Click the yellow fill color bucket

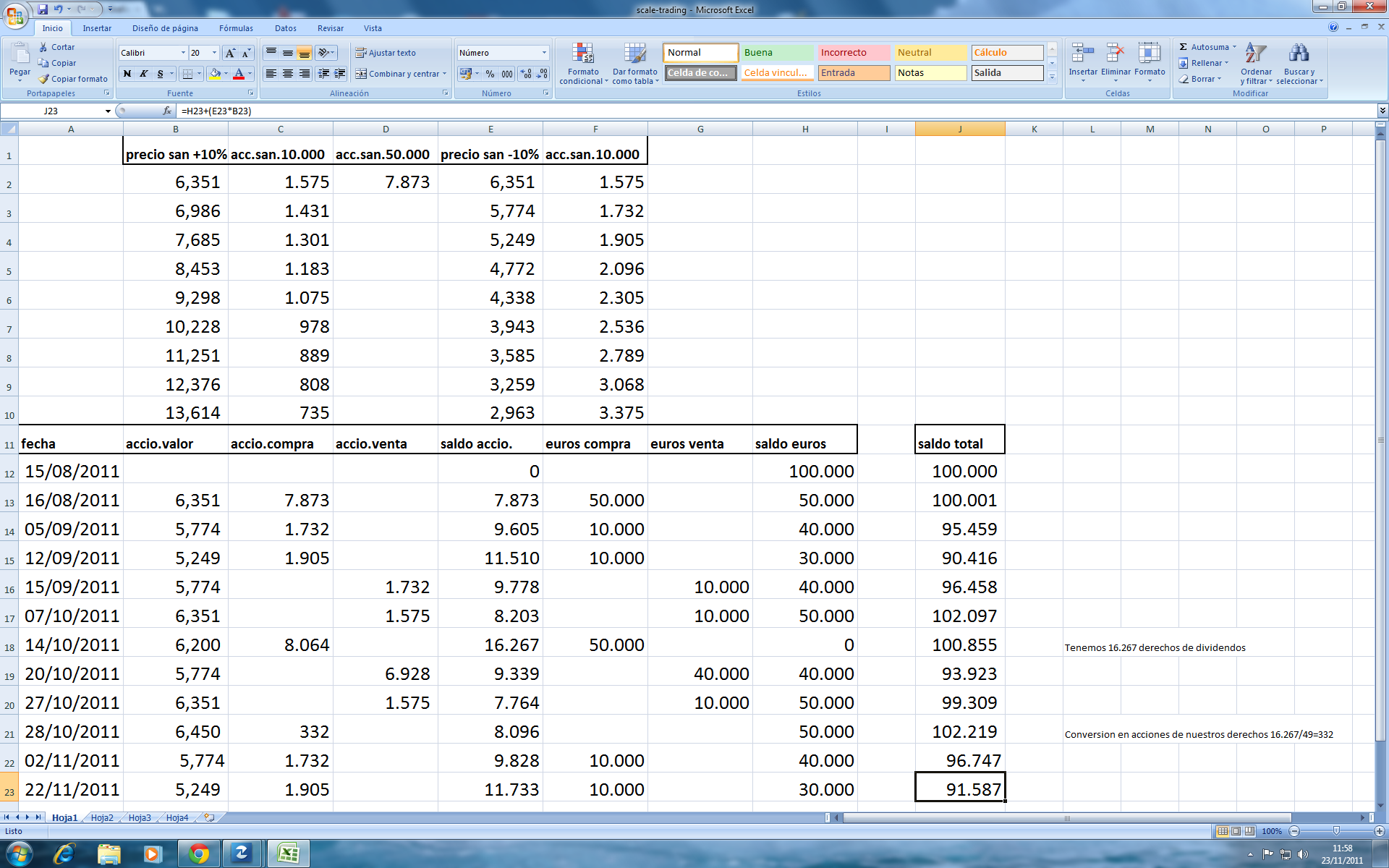pyautogui.click(x=214, y=74)
